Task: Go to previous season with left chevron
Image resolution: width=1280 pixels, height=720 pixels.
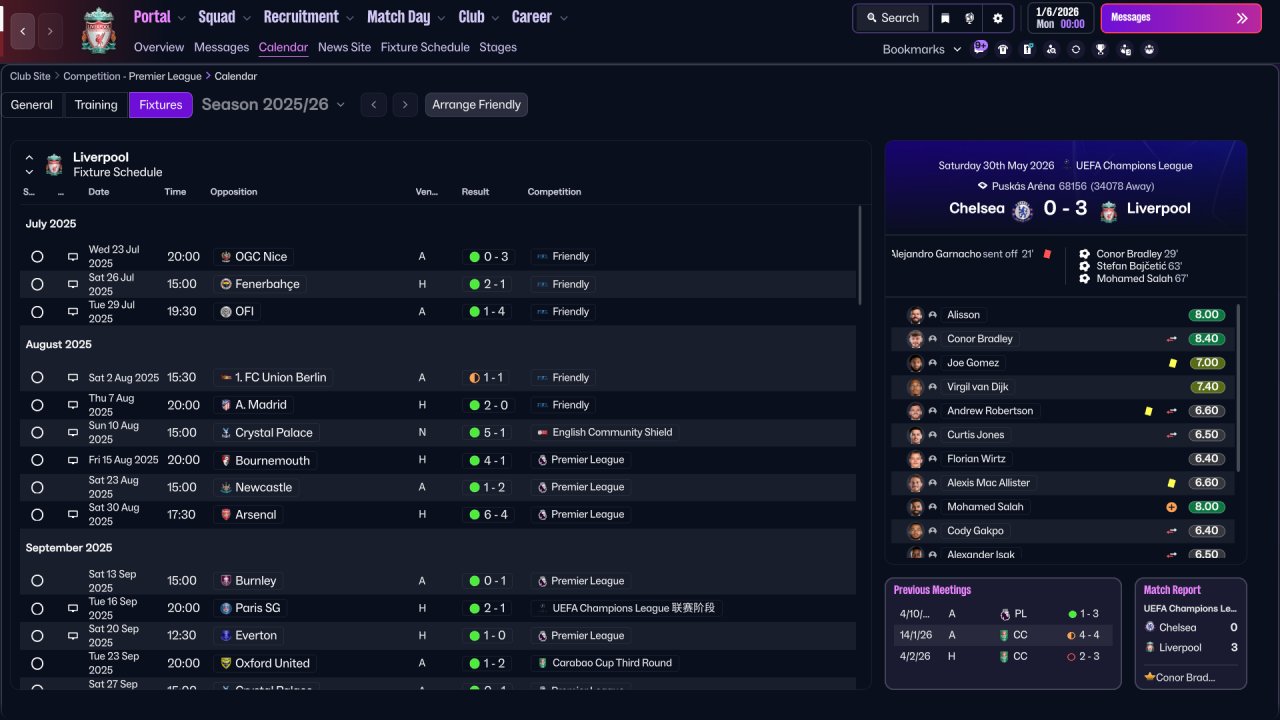Action: (x=374, y=105)
